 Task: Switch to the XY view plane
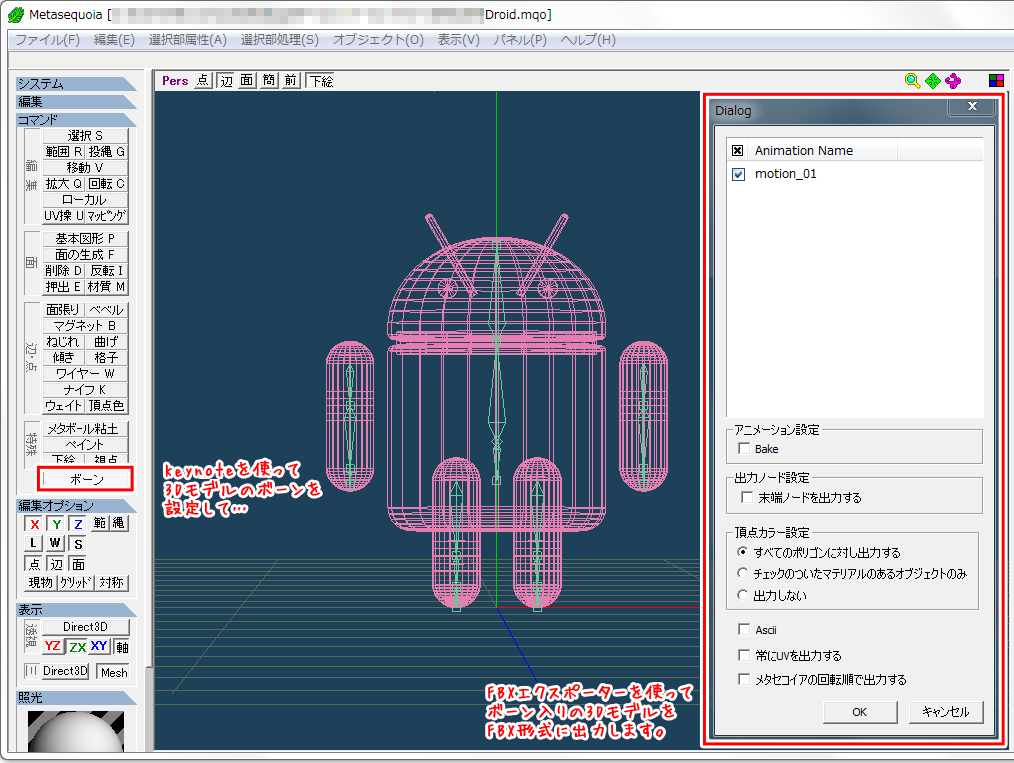pos(99,646)
